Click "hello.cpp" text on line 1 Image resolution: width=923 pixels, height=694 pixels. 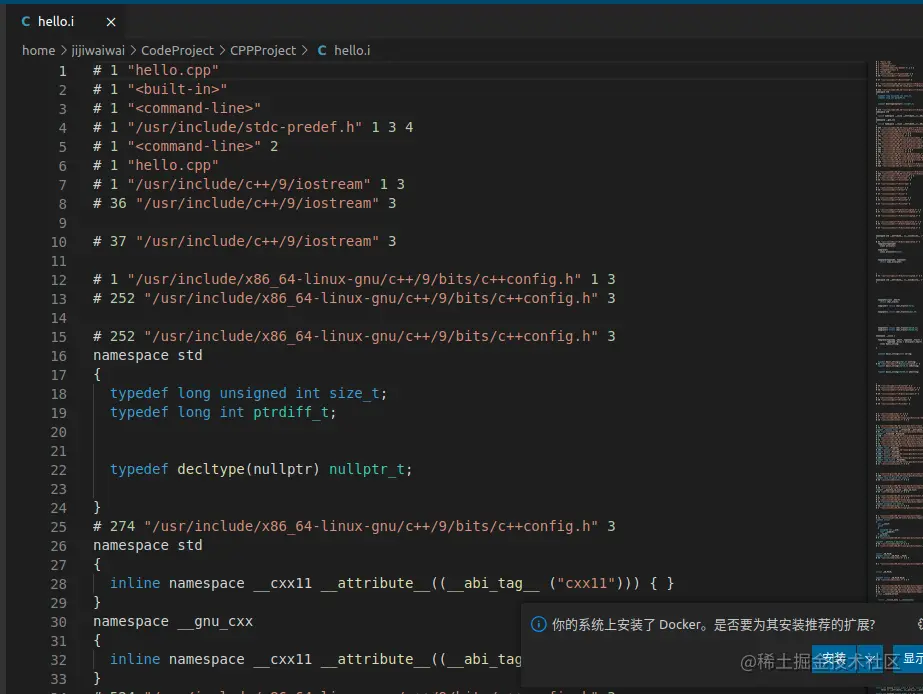tap(173, 70)
